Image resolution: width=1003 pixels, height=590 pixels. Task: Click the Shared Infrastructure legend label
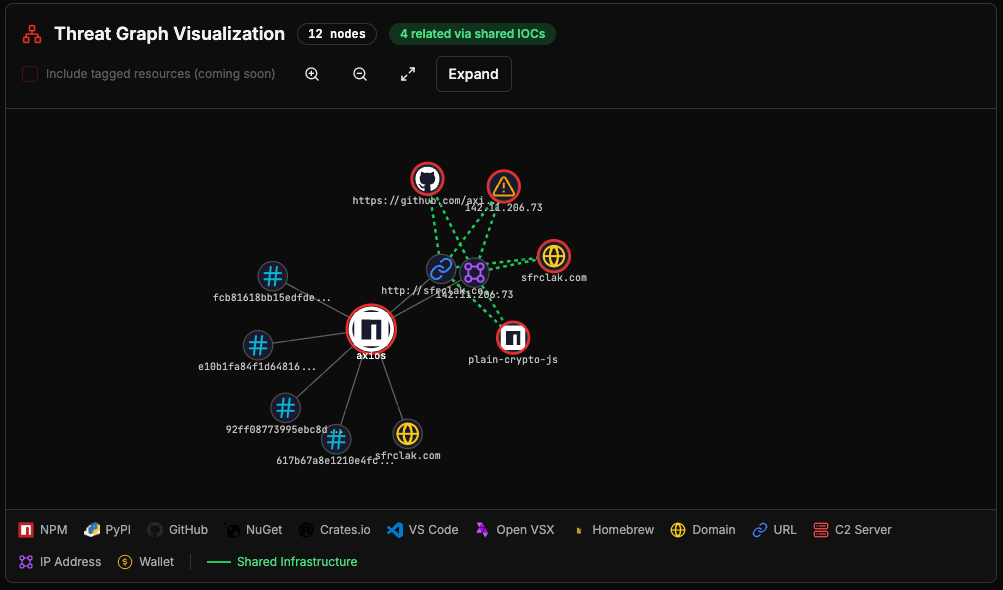(297, 562)
